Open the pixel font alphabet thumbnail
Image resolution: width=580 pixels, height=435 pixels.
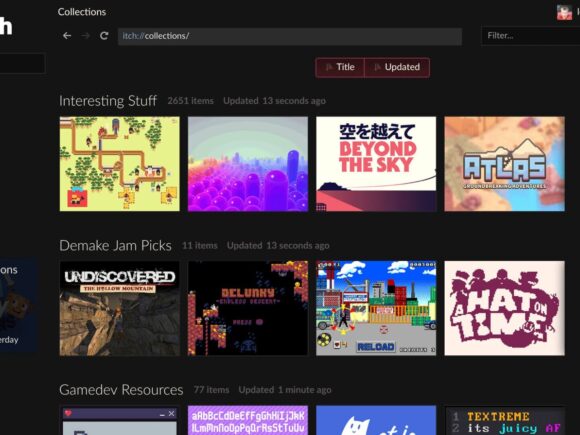(248, 421)
